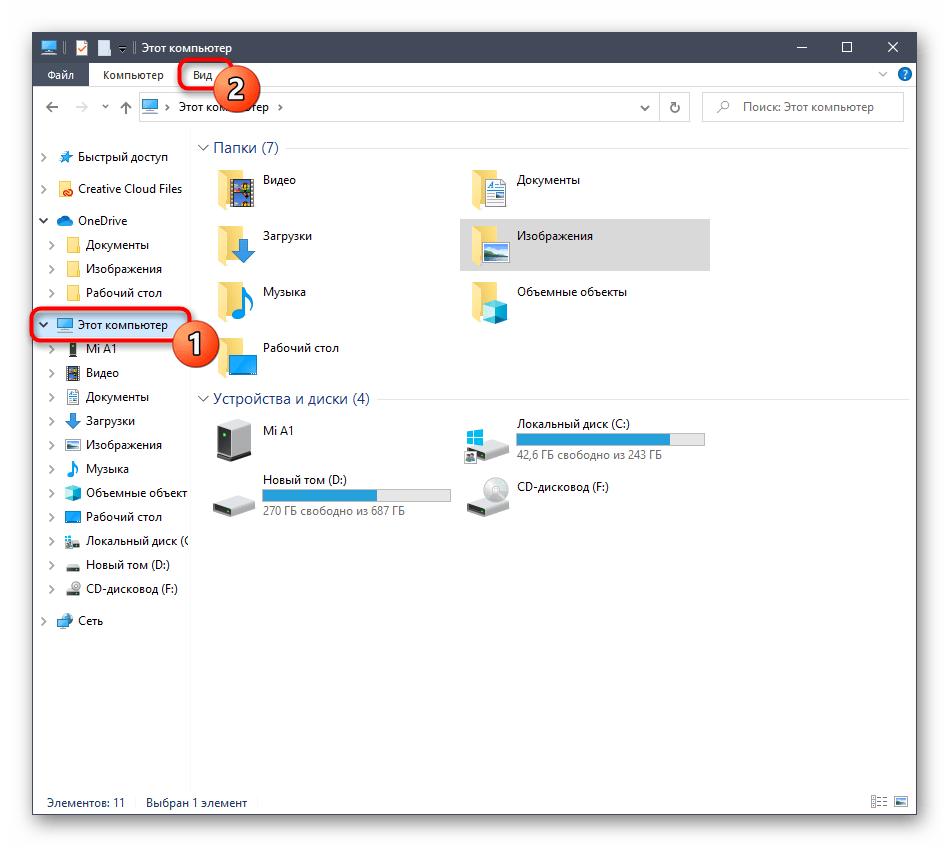Collapse the Устройства и диски (4) group
The image size is (949, 847).
(x=203, y=399)
